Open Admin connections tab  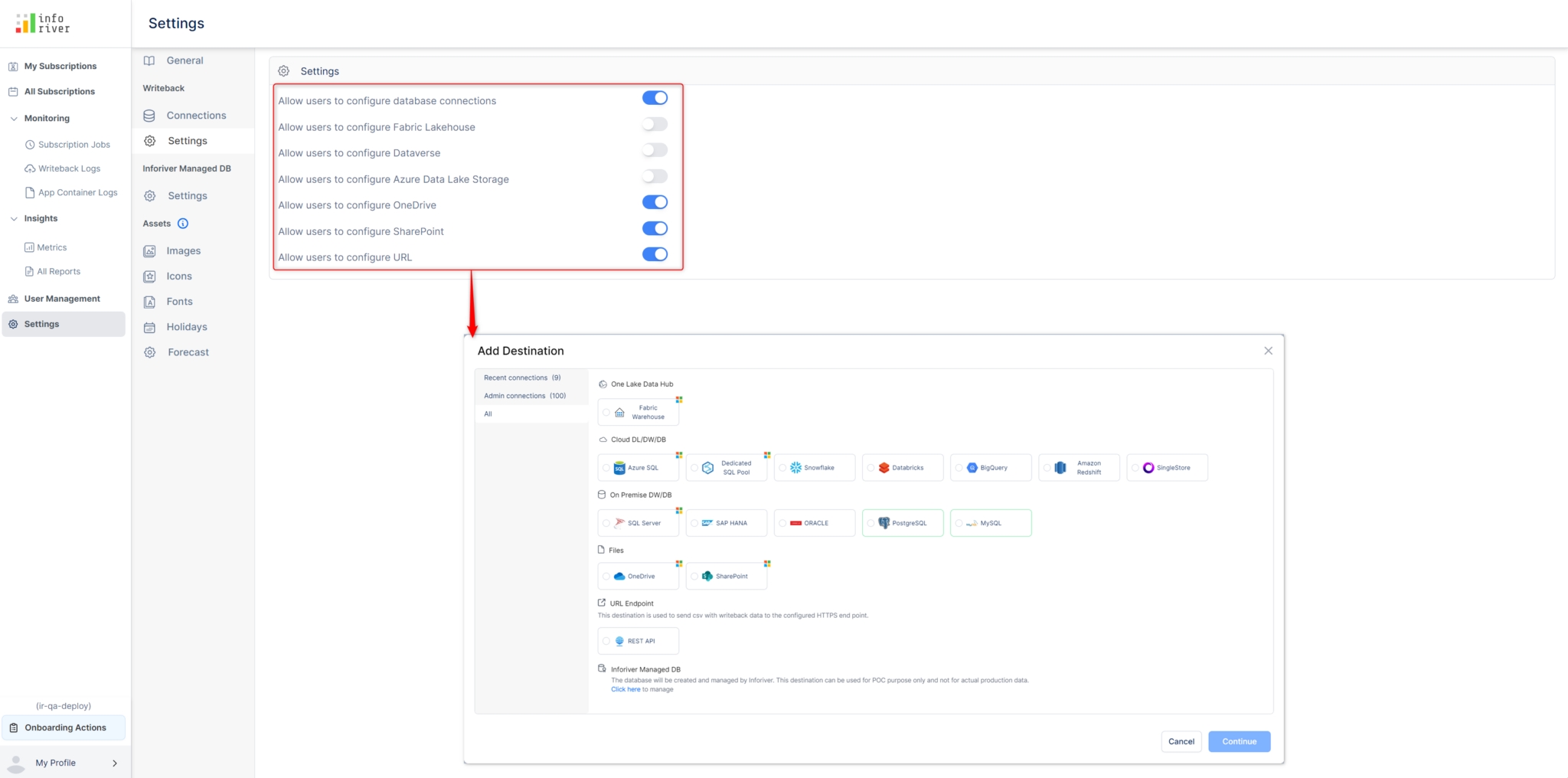click(524, 396)
